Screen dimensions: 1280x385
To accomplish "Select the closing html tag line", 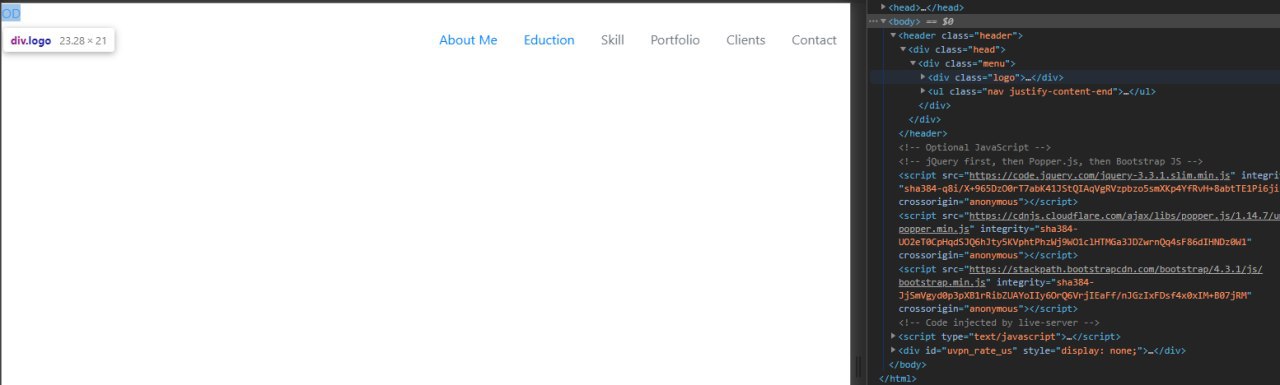I will tap(897, 379).
